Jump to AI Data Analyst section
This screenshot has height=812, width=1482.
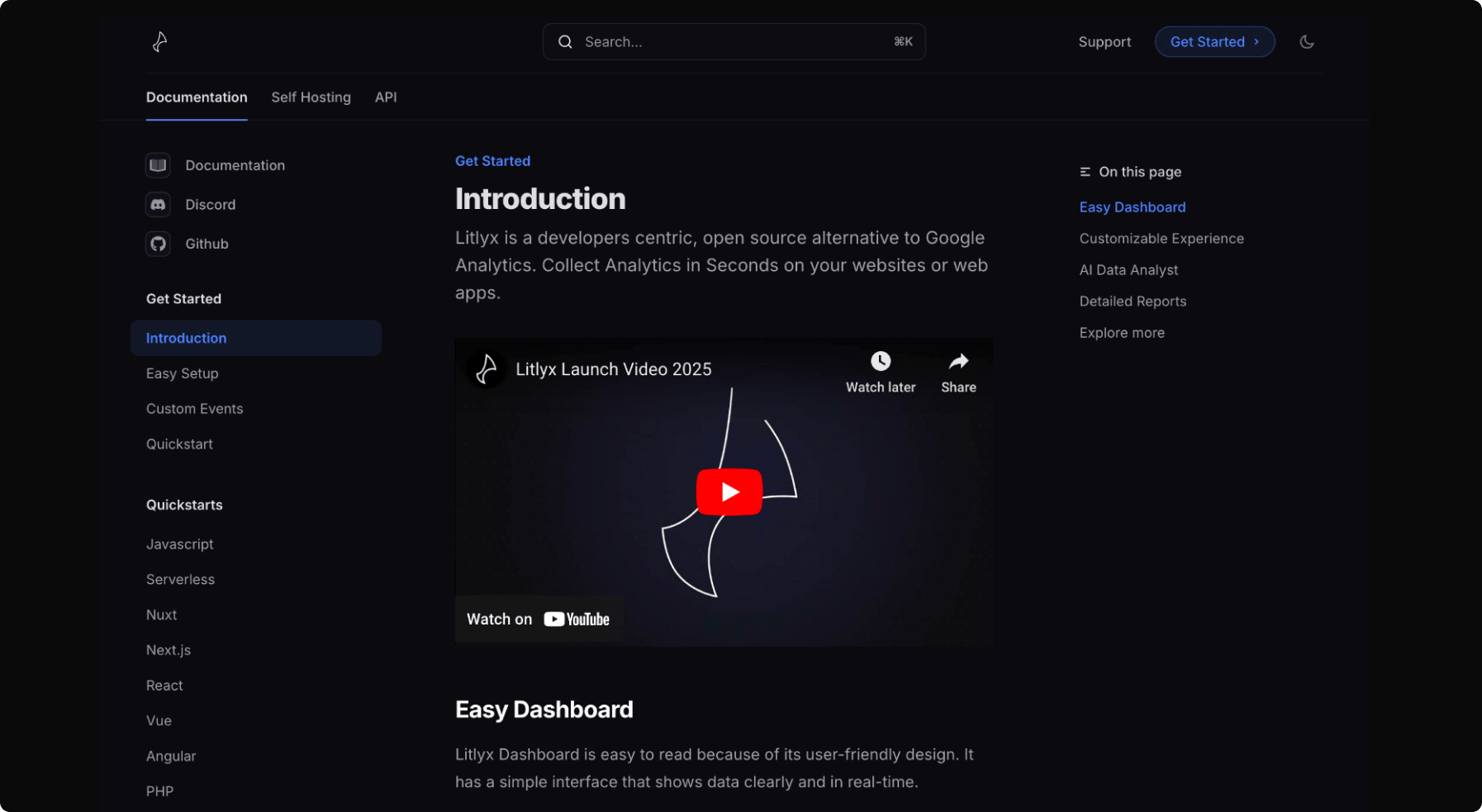(x=1128, y=270)
